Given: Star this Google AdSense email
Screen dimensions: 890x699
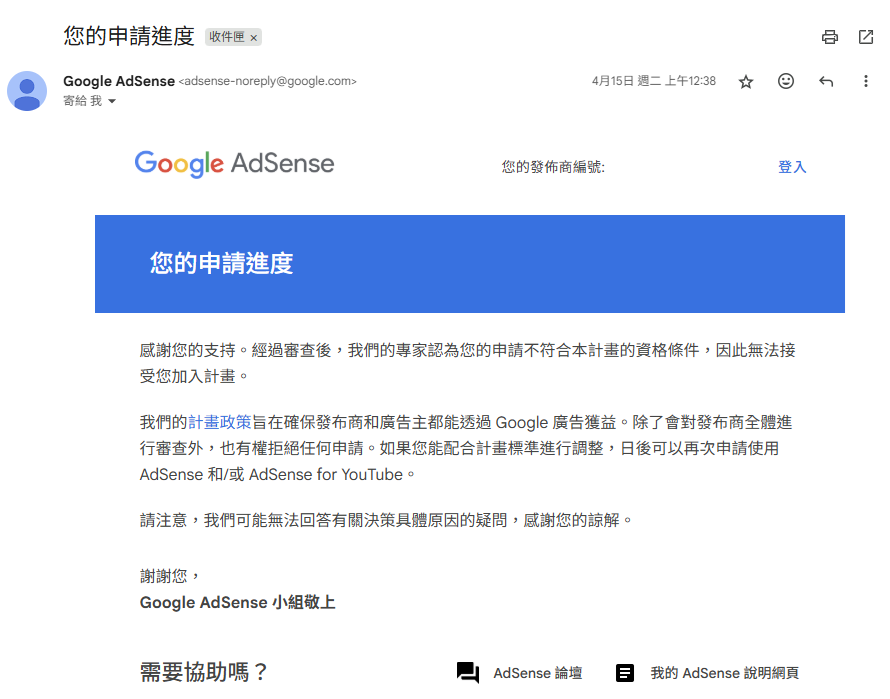Looking at the screenshot, I should pos(746,82).
